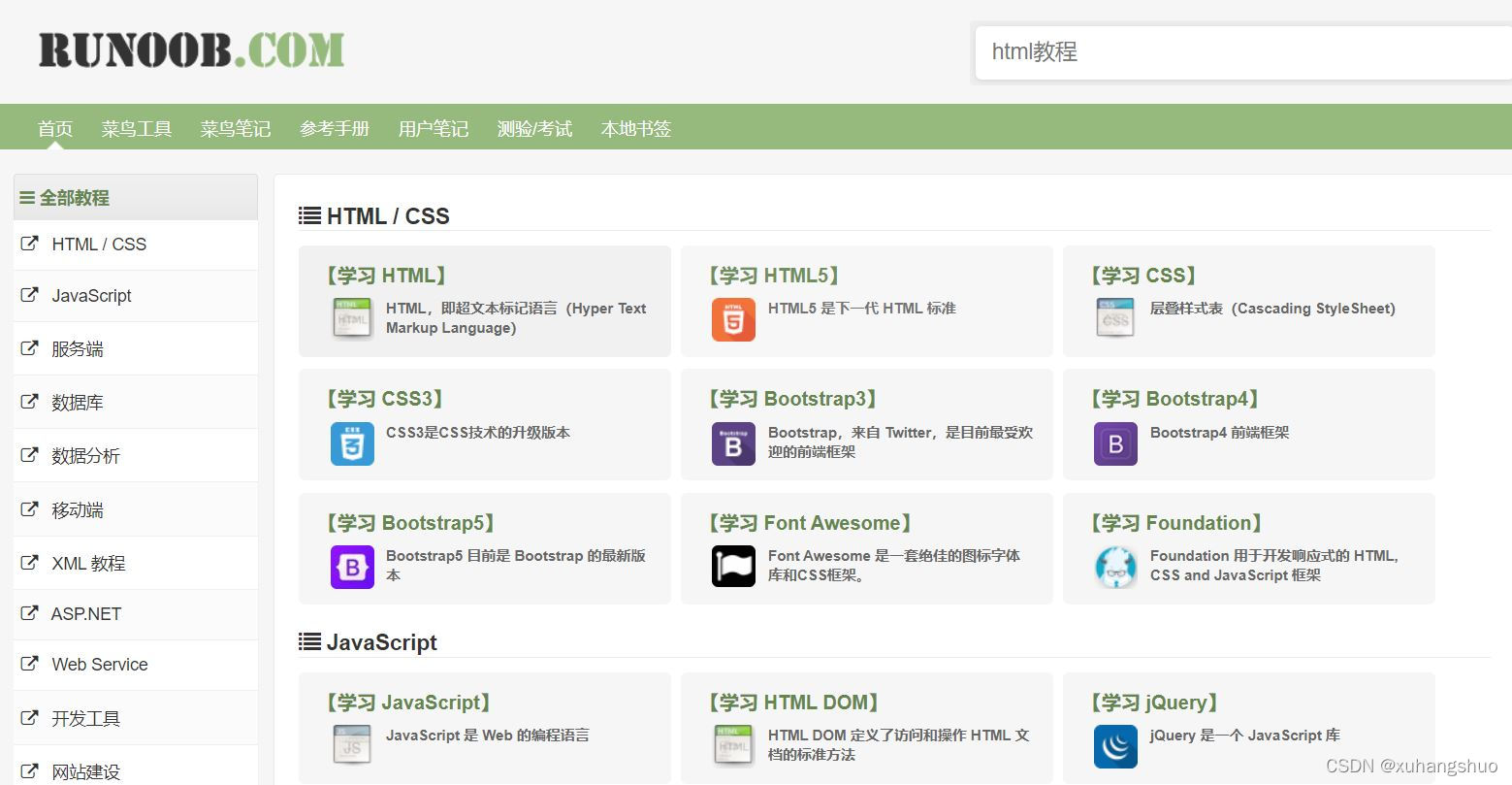Click the Bootstrap3 purple B icon
Screen dimensions: 1512x785
coord(733,443)
